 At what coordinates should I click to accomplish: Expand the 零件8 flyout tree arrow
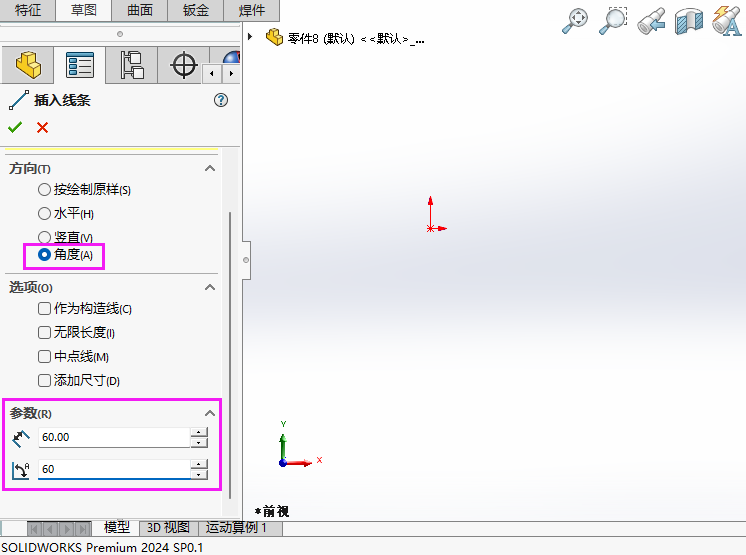click(x=250, y=37)
